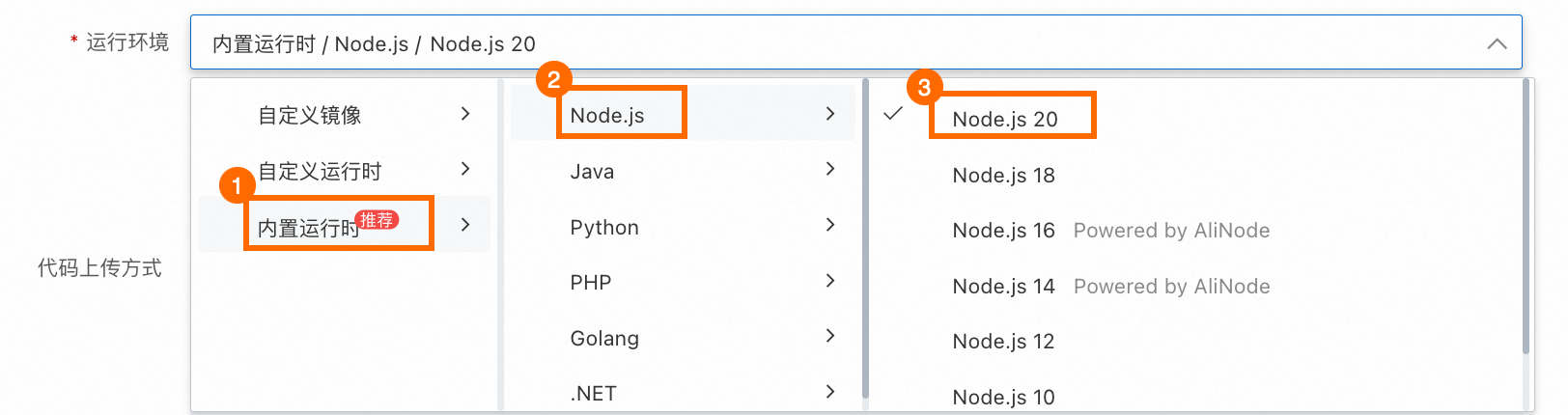Click the red 推荐 badge
Image resolution: width=1568 pixels, height=415 pixels.
(377, 220)
